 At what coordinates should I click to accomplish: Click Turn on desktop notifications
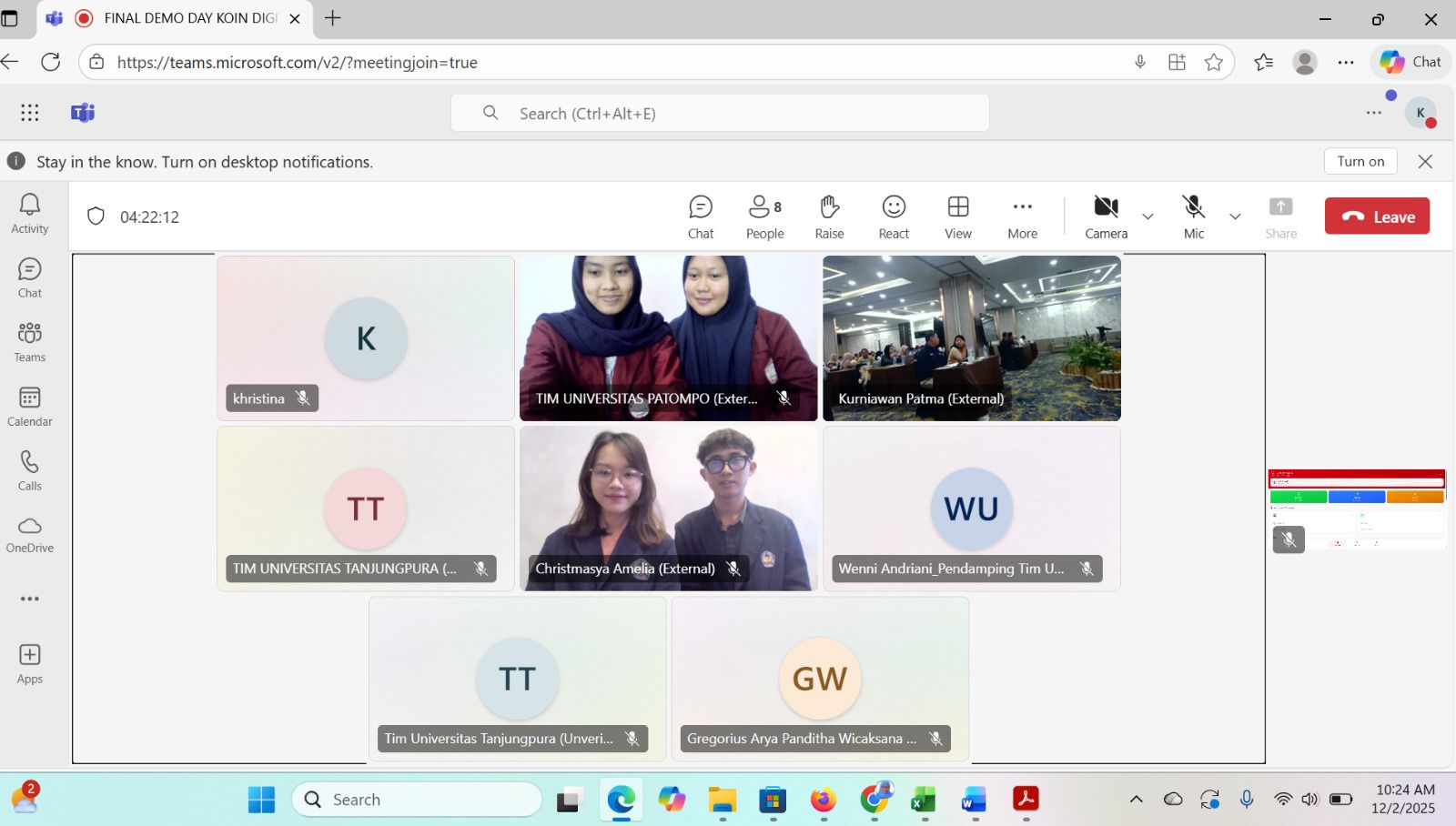(x=1360, y=161)
